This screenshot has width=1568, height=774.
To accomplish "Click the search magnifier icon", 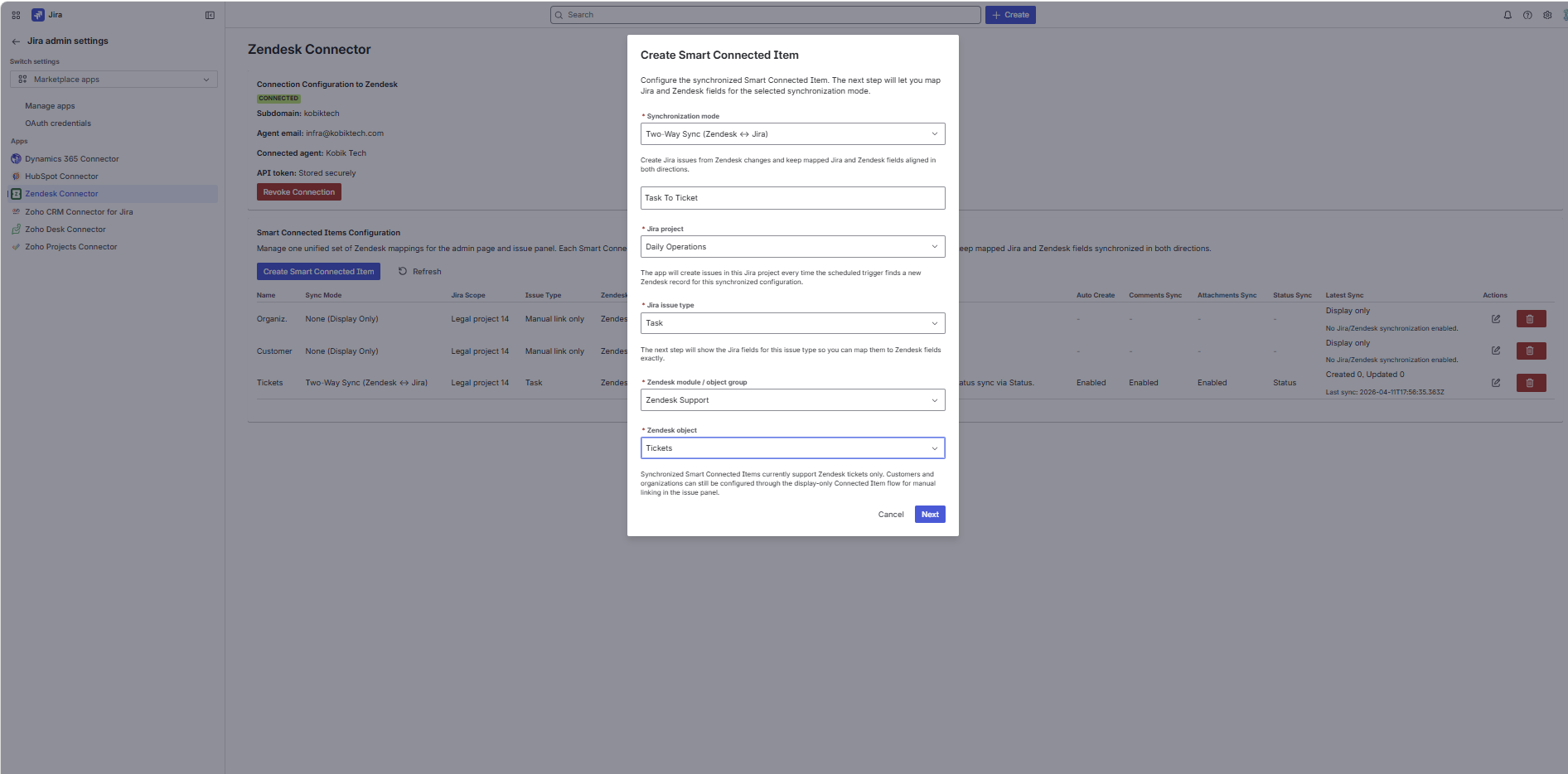I will [559, 15].
